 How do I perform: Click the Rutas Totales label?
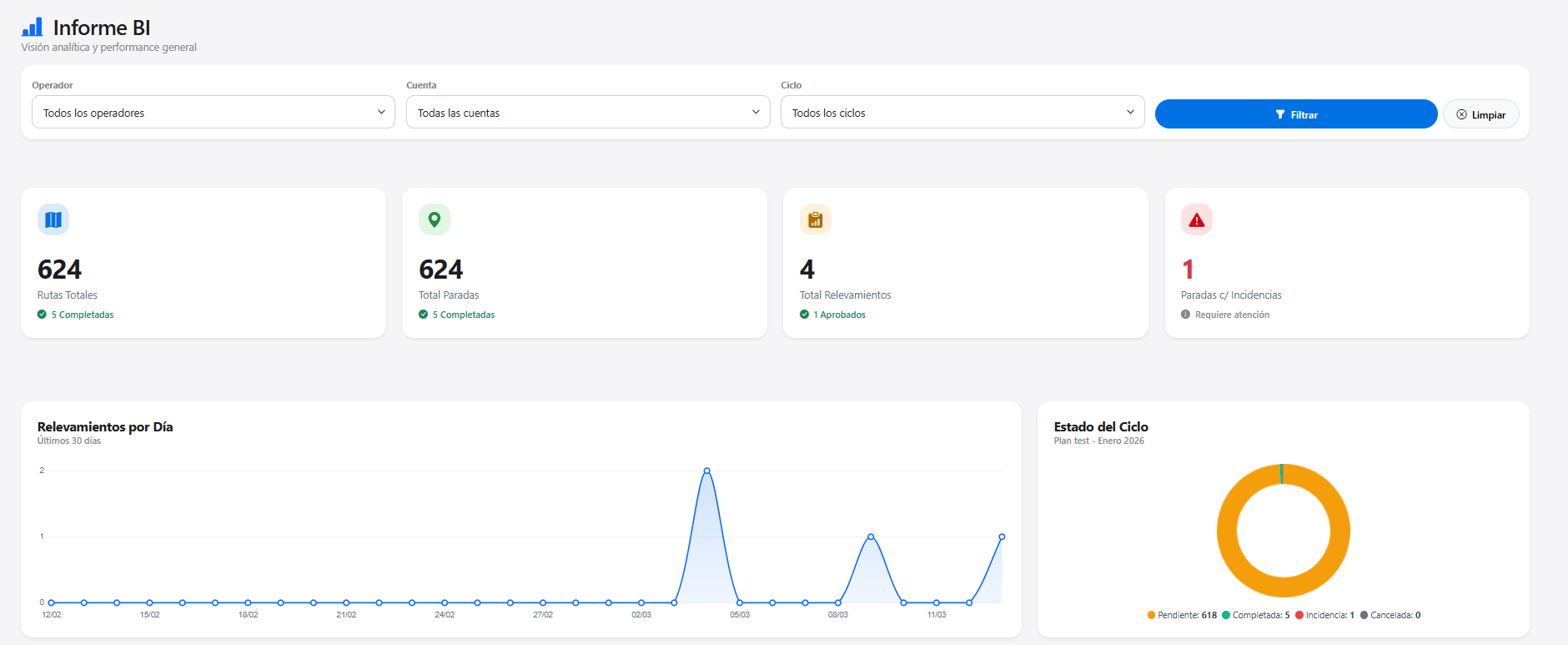[68, 295]
